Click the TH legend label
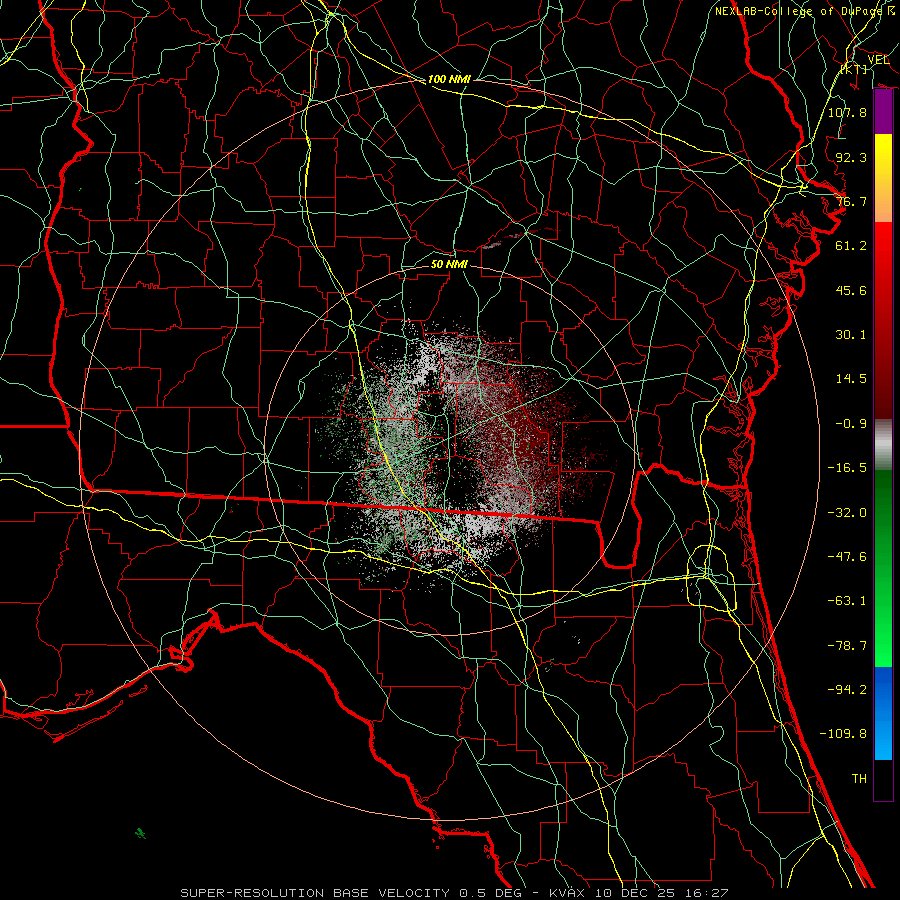The width and height of the screenshot is (900, 900). (x=859, y=779)
